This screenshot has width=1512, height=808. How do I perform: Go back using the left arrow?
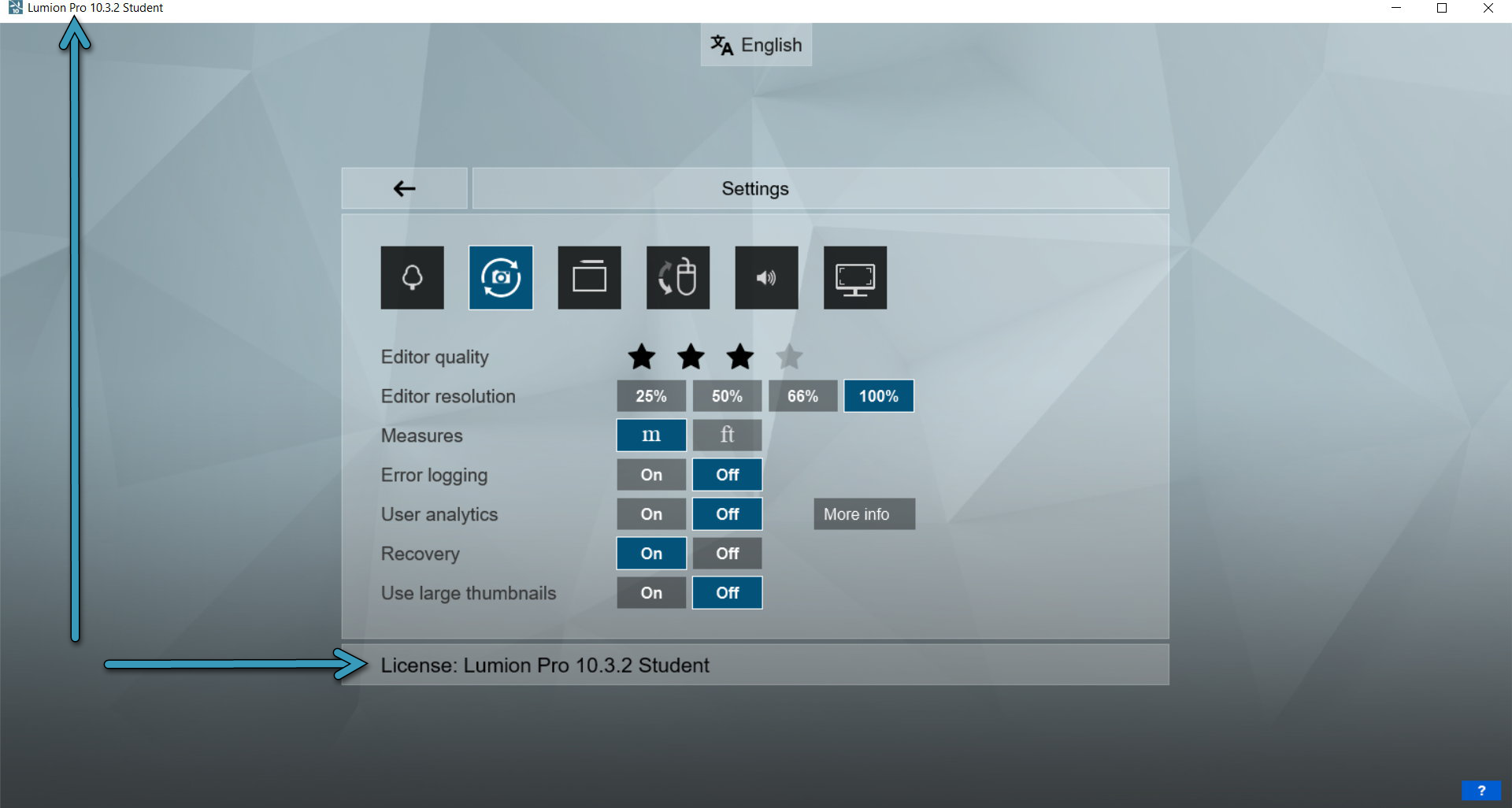tap(404, 188)
